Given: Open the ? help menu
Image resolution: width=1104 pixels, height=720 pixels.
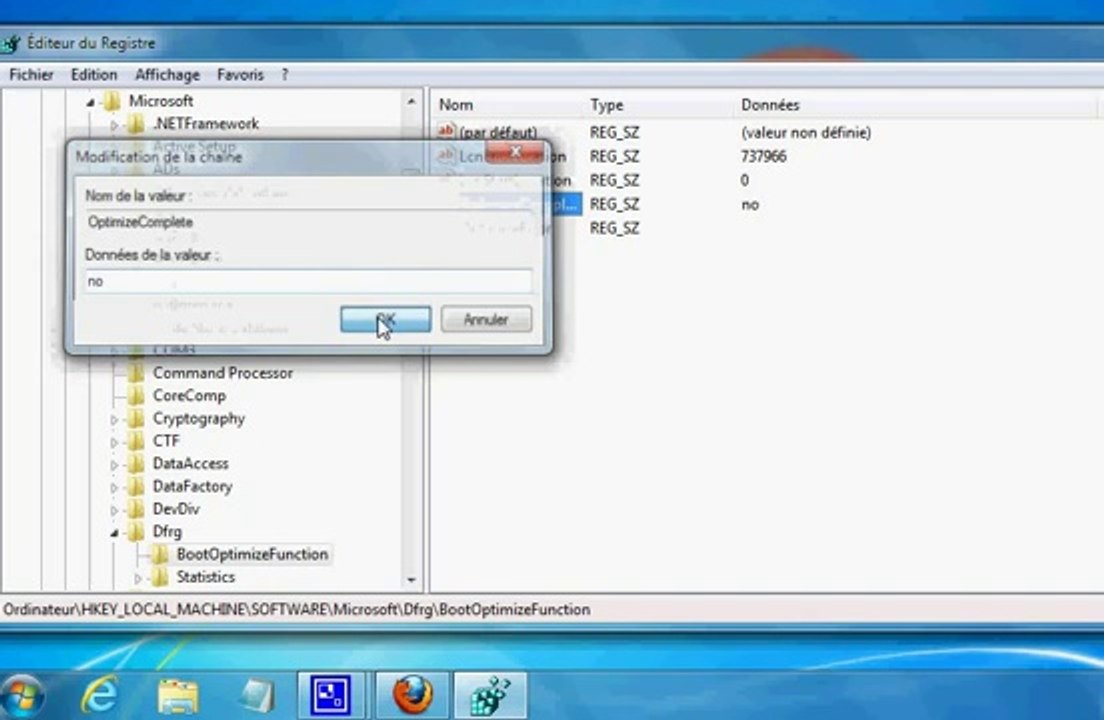Looking at the screenshot, I should click(x=284, y=75).
